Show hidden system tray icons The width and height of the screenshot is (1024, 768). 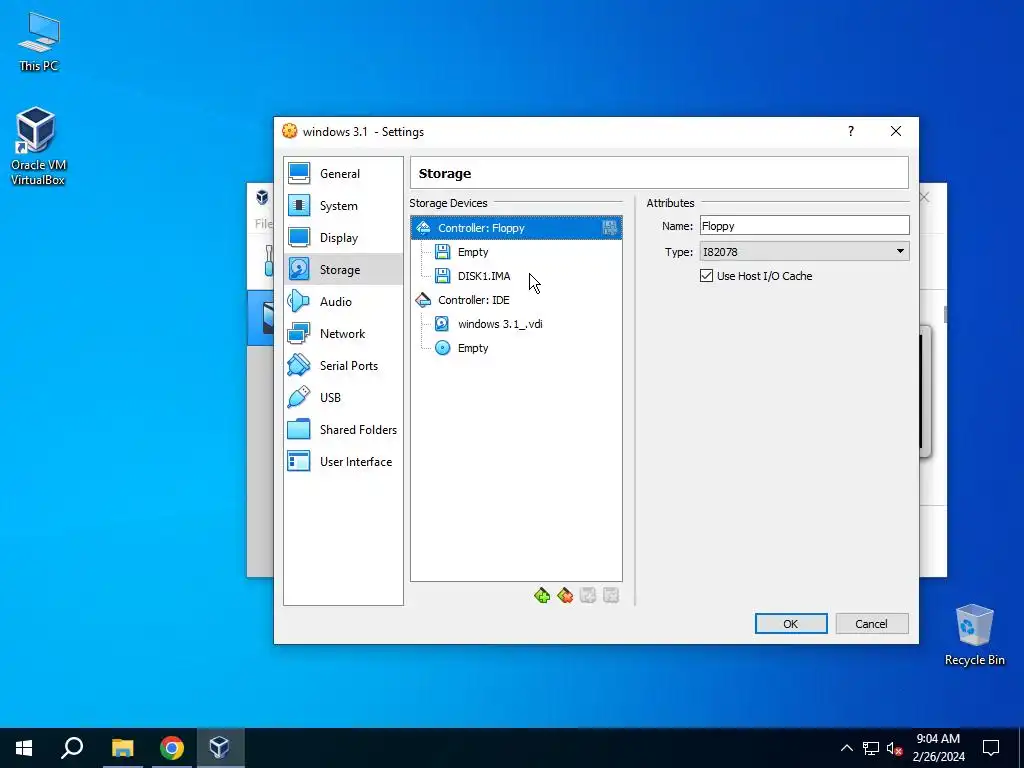[846, 748]
